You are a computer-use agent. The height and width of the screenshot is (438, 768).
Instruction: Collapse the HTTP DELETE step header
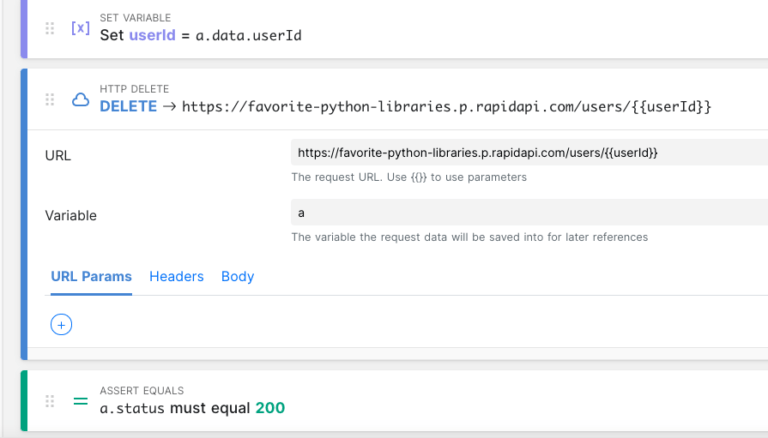[x=398, y=99]
